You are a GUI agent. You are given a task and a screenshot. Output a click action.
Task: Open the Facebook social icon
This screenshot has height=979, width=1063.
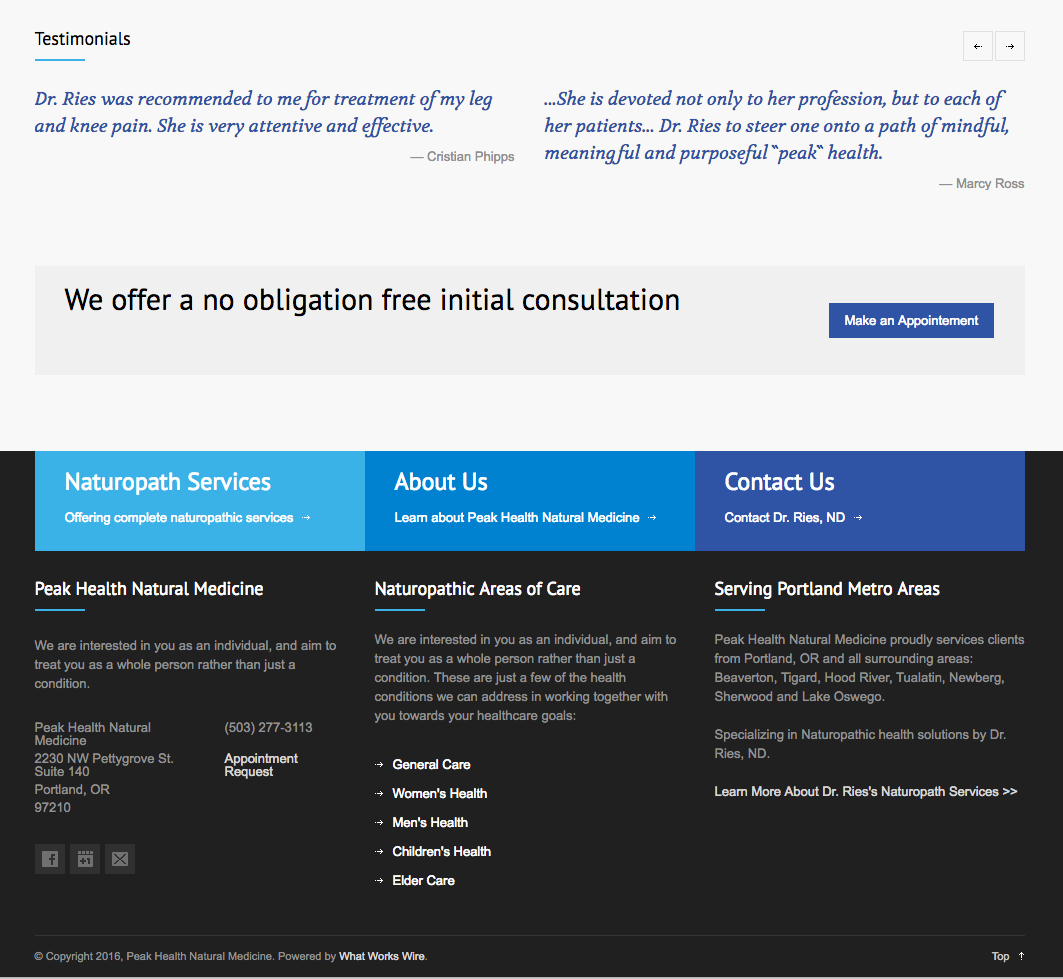pos(49,859)
